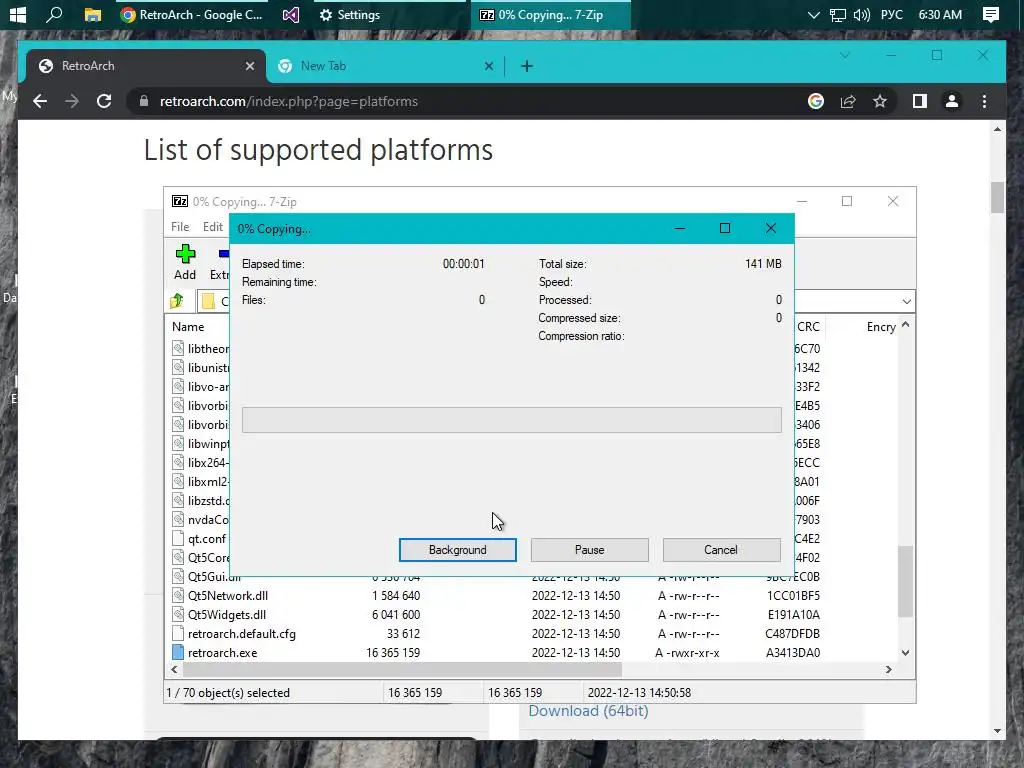Open Windows Start menu
Viewport: 1024px width, 768px height.
pos(18,14)
